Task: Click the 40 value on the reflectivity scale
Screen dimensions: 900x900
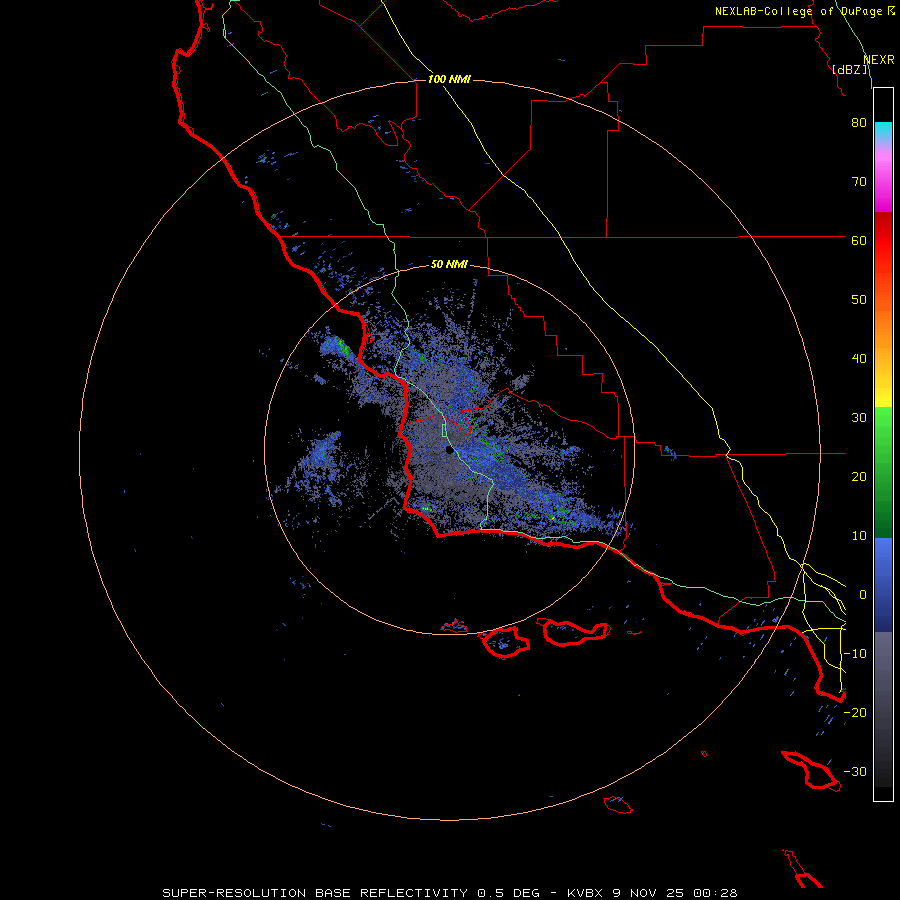Action: tap(859, 359)
